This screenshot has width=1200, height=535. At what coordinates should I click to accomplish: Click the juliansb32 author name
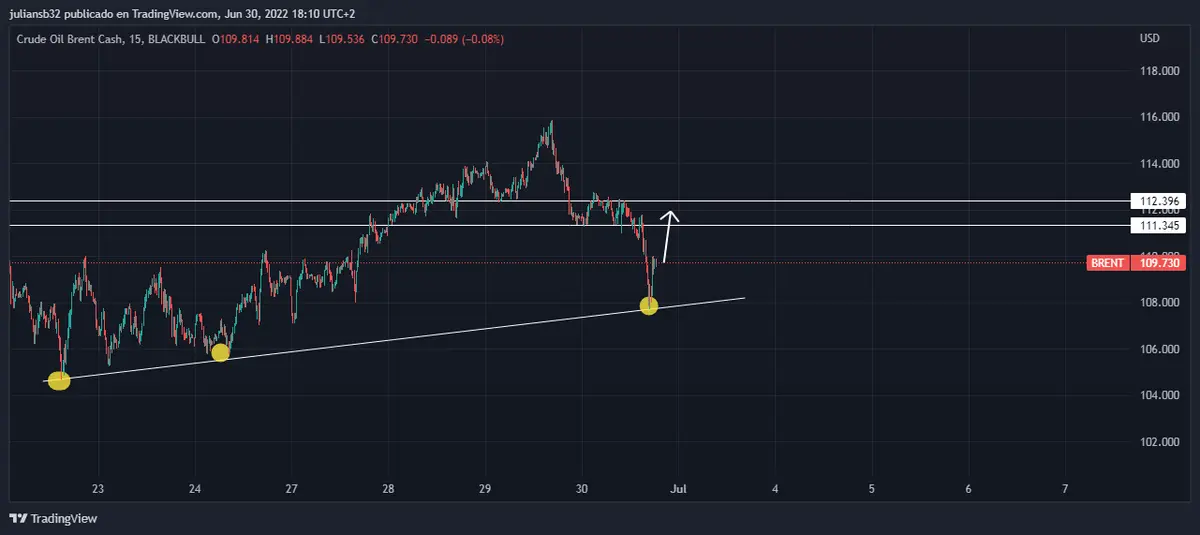(x=36, y=14)
